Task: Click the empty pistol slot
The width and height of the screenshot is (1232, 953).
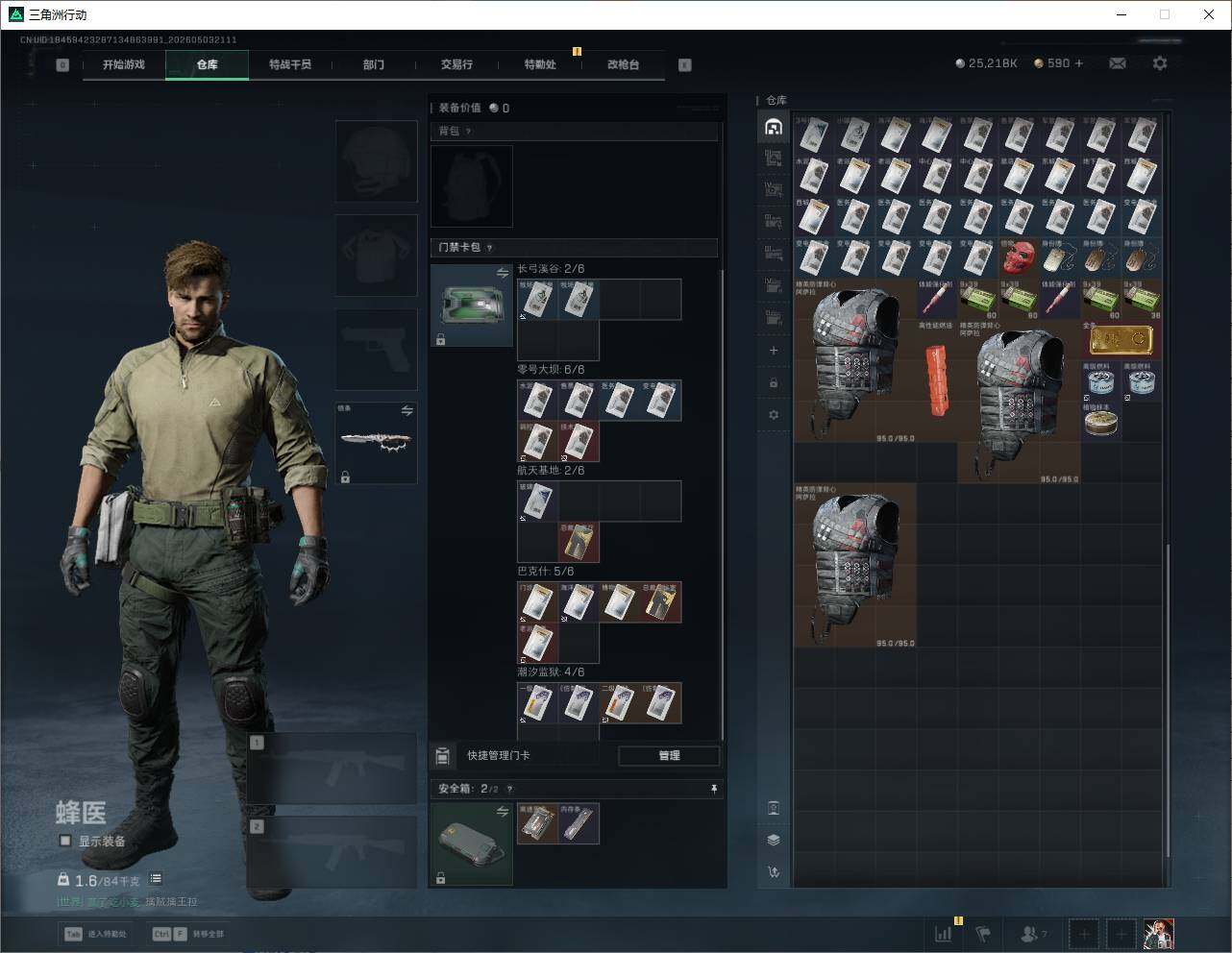Action: (x=376, y=349)
